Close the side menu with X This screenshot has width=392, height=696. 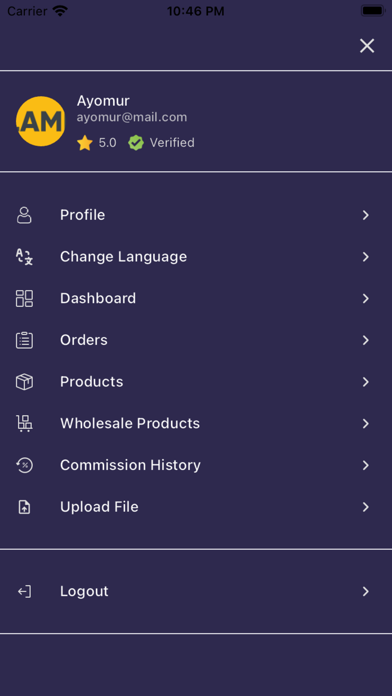pos(367,46)
